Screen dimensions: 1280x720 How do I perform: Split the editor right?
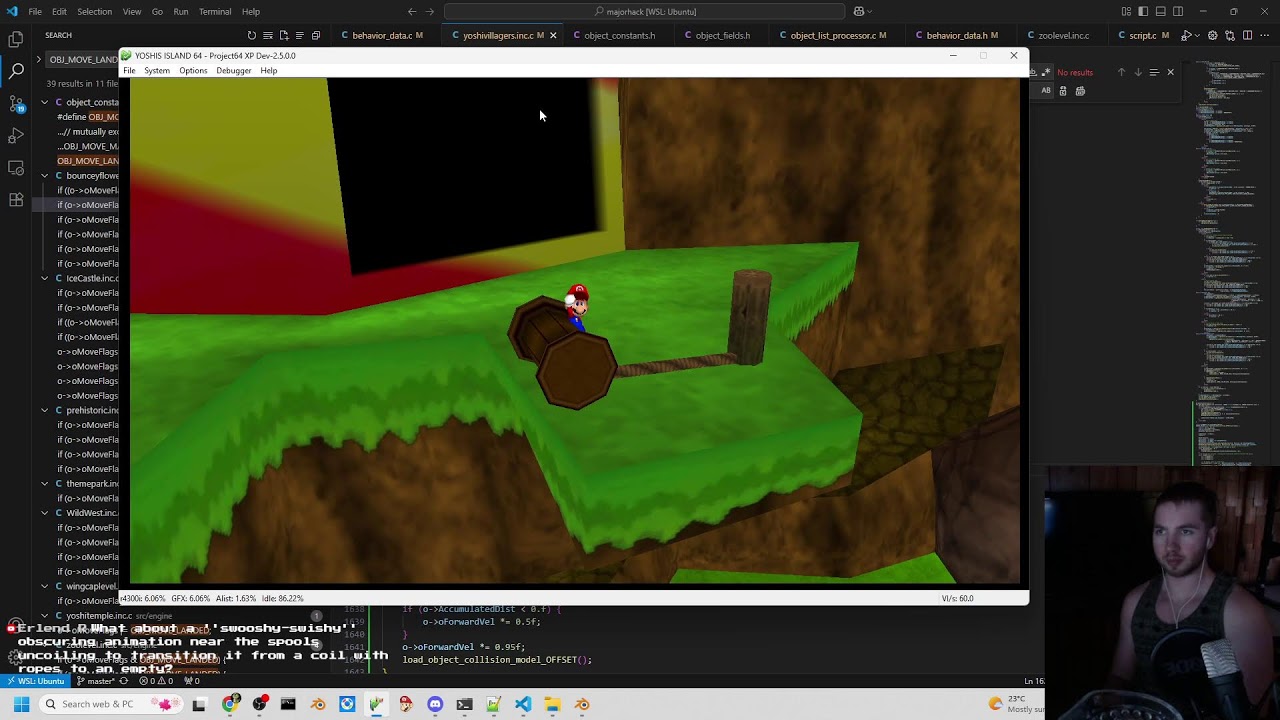[1247, 35]
